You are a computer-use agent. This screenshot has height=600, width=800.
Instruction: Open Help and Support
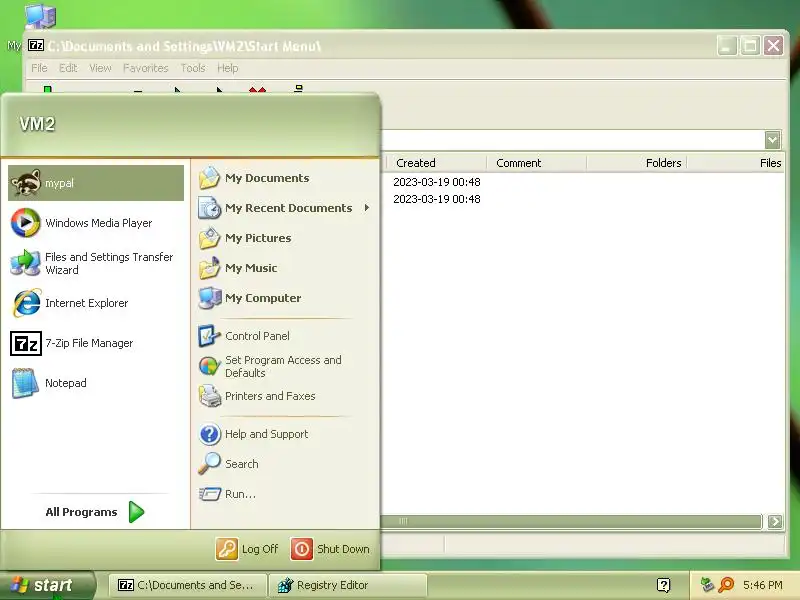(x=285, y=434)
